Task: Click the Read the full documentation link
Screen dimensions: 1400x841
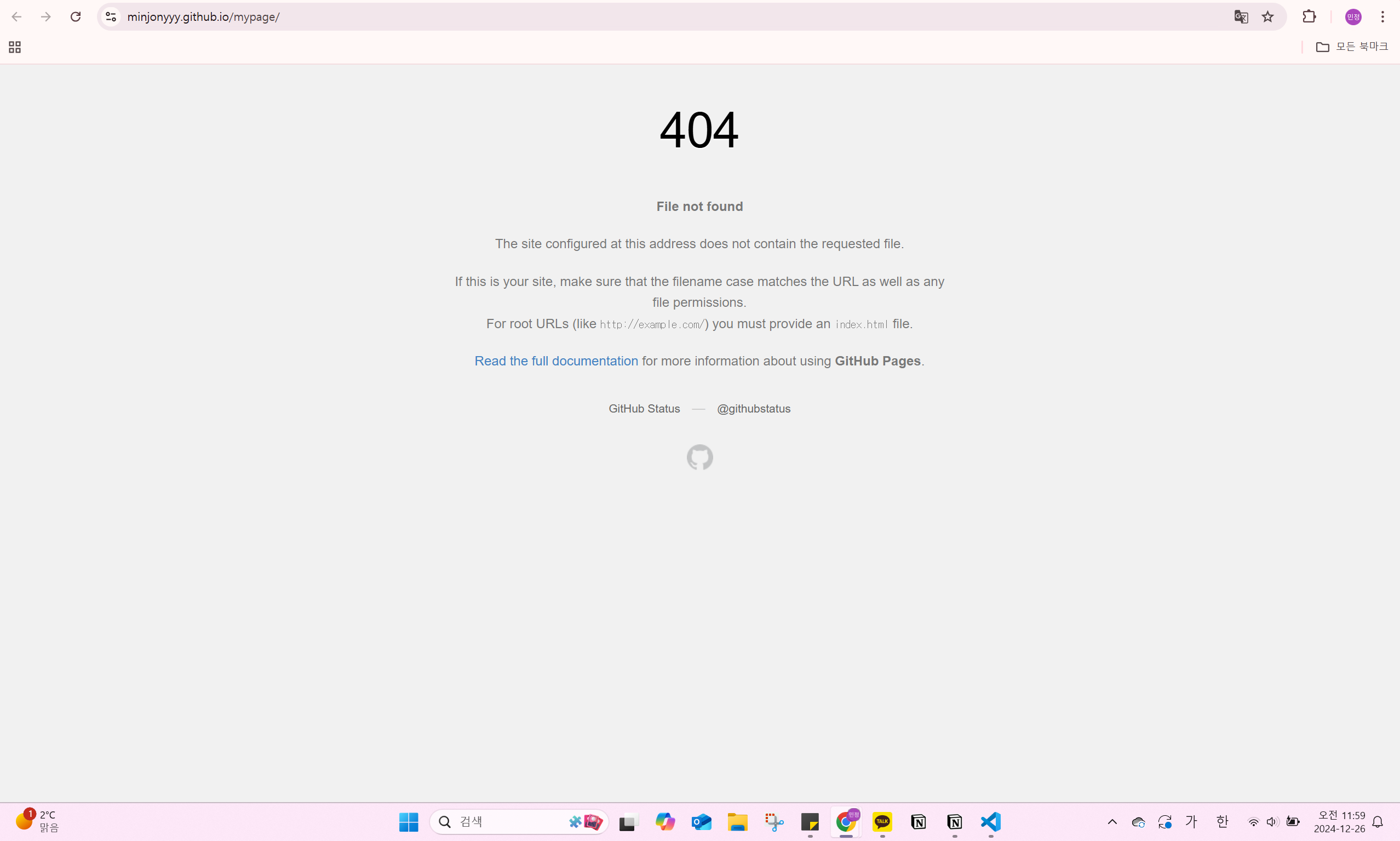Action: 556,361
